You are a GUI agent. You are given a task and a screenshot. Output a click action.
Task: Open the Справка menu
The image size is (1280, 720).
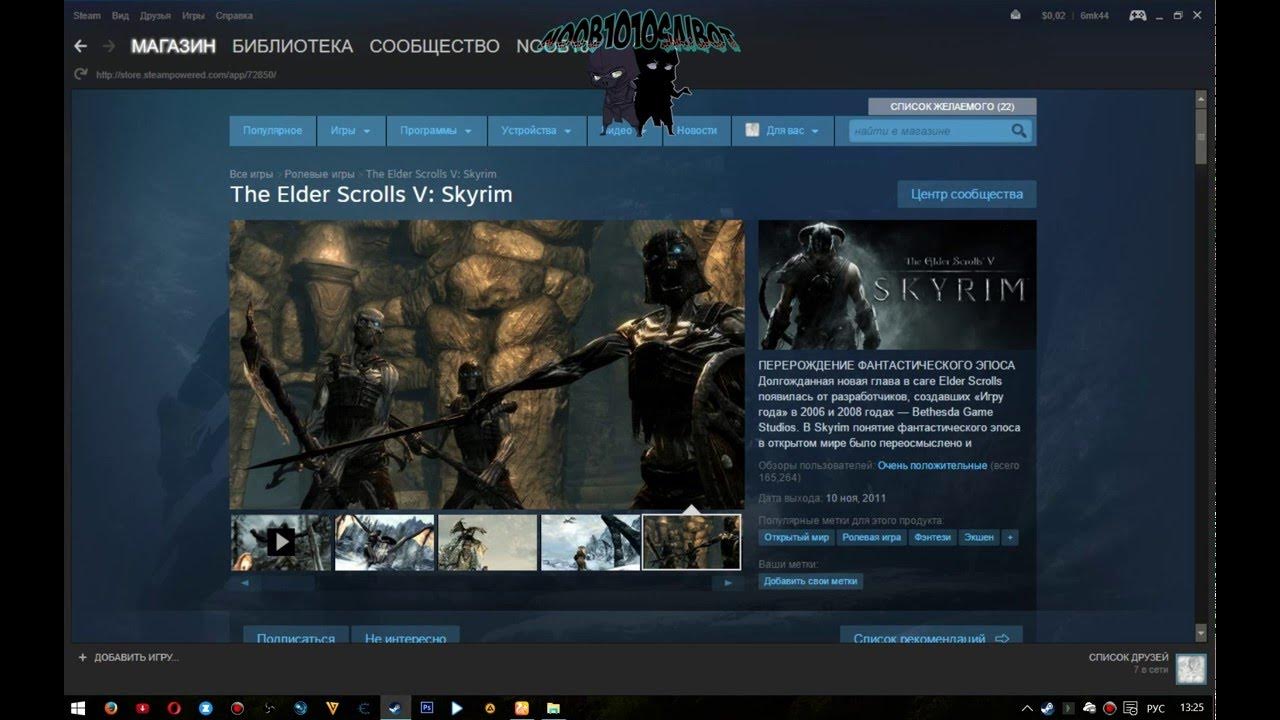[x=234, y=16]
